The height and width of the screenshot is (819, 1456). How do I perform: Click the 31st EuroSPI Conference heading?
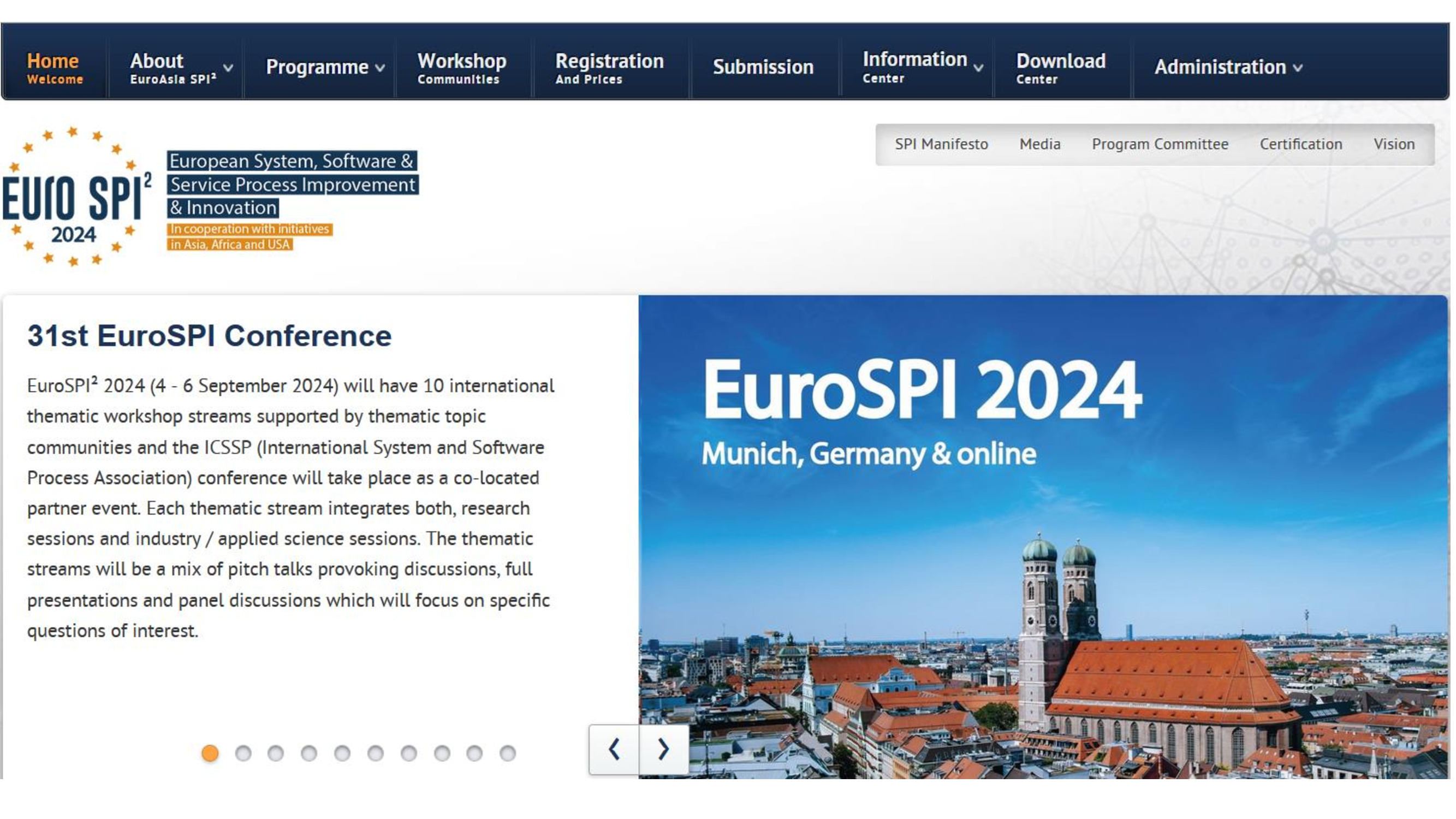click(x=209, y=336)
